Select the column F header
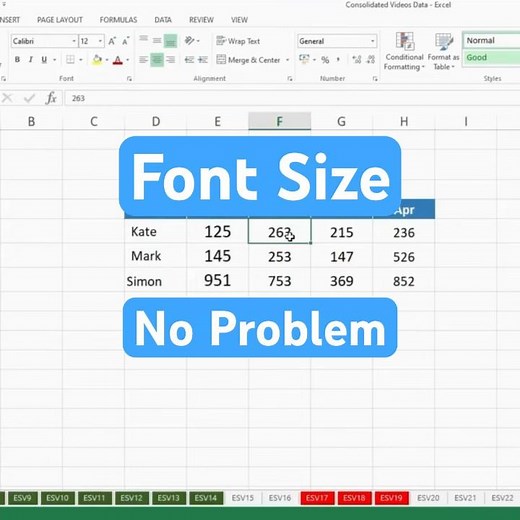Viewport: 520px width, 520px height. pyautogui.click(x=280, y=121)
